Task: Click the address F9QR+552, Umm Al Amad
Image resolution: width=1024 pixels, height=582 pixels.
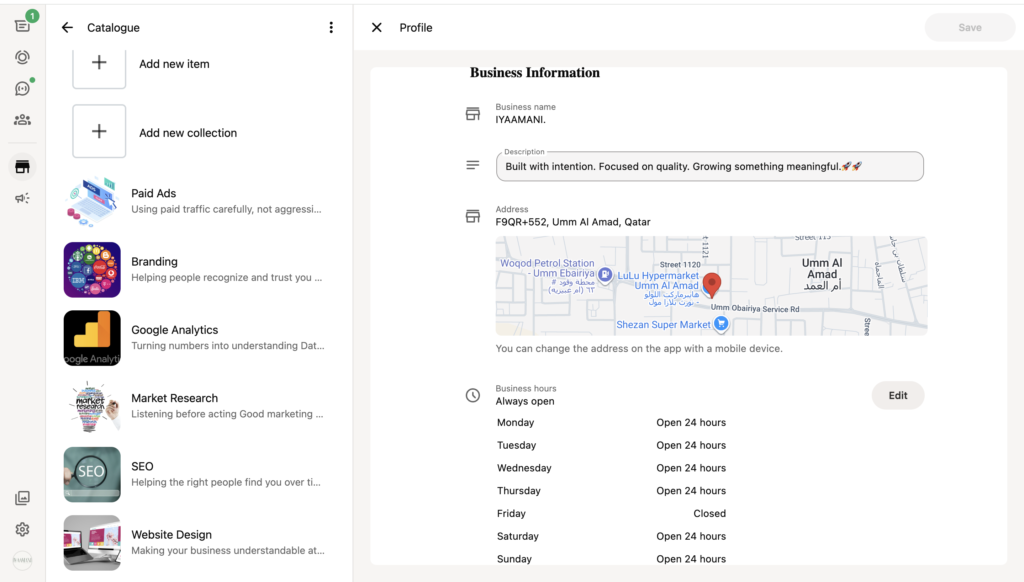Action: tap(573, 222)
